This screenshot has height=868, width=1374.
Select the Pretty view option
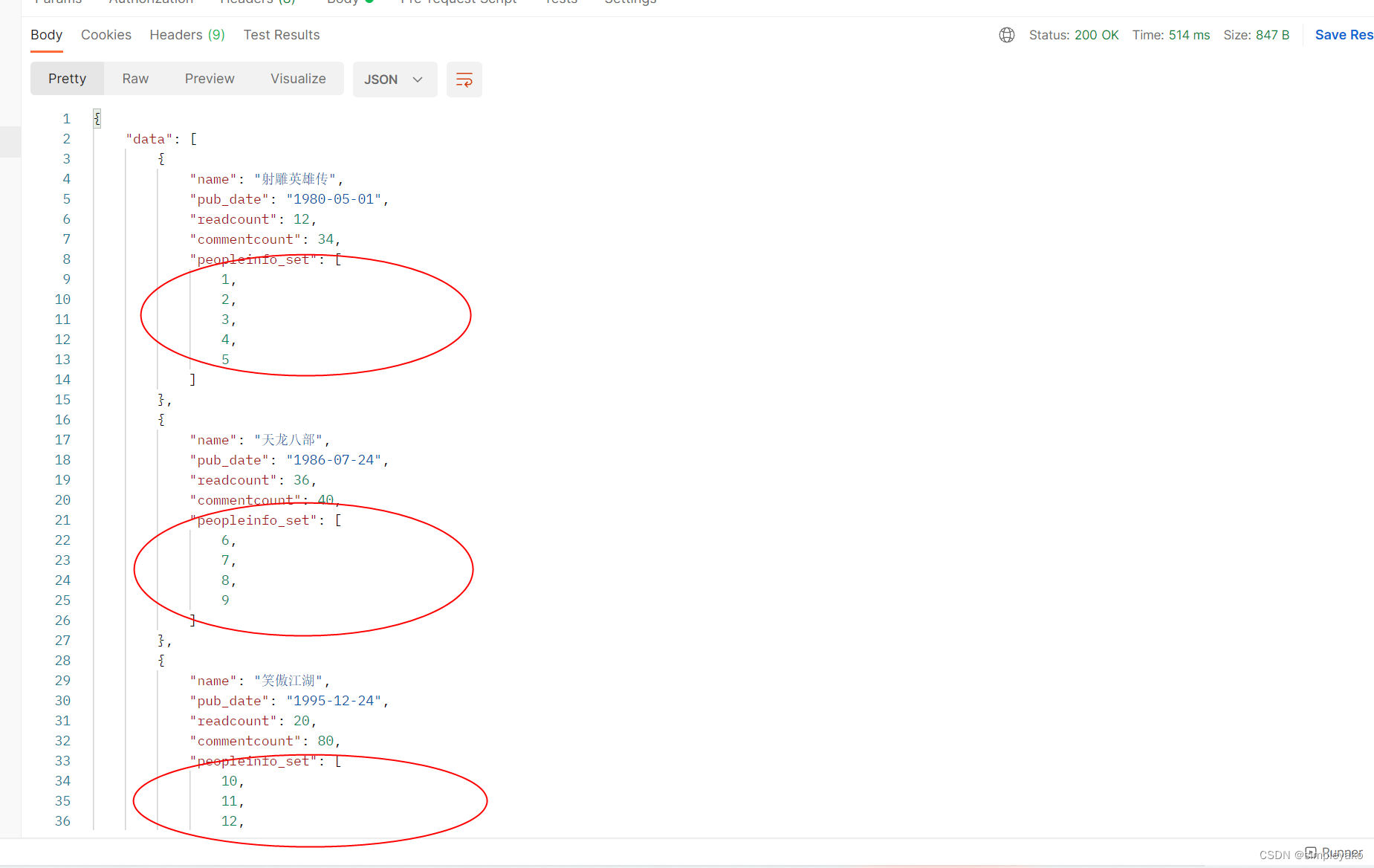pyautogui.click(x=67, y=78)
